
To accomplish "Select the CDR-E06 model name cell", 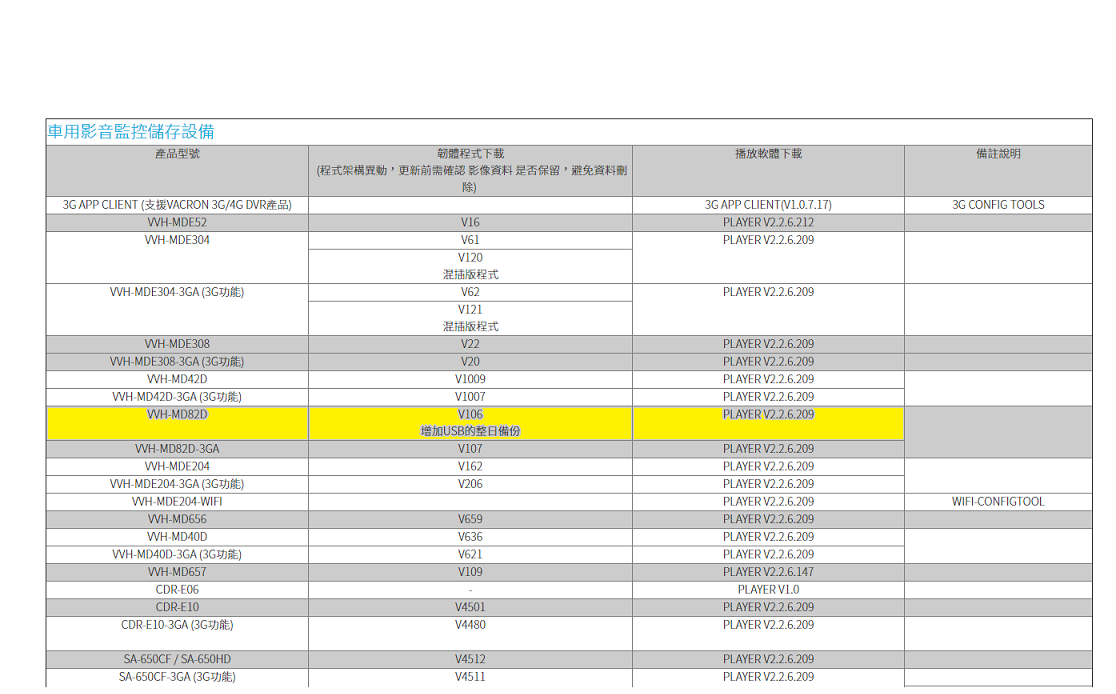I will pyautogui.click(x=177, y=590).
